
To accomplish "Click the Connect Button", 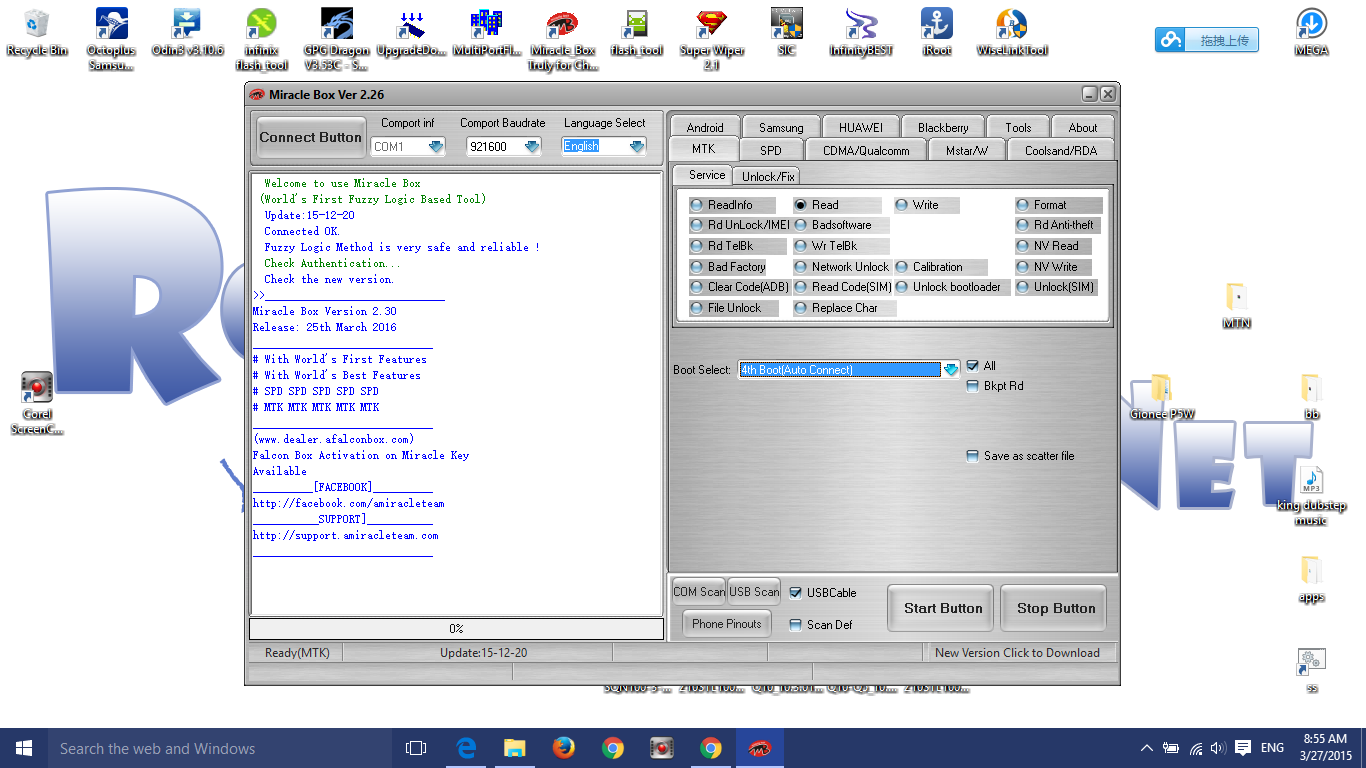I will pos(310,137).
